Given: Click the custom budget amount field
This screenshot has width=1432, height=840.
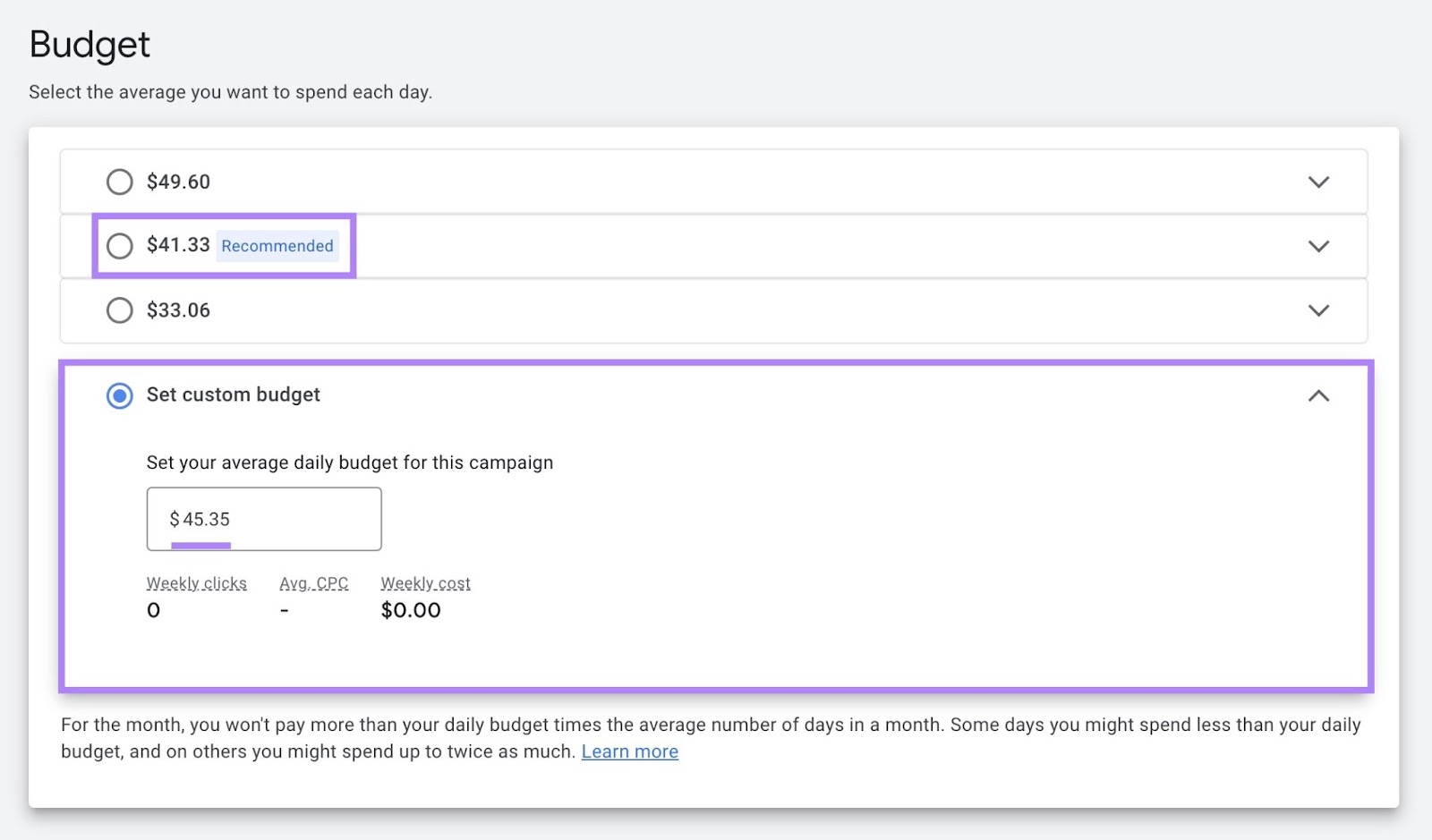Looking at the screenshot, I should coord(263,519).
